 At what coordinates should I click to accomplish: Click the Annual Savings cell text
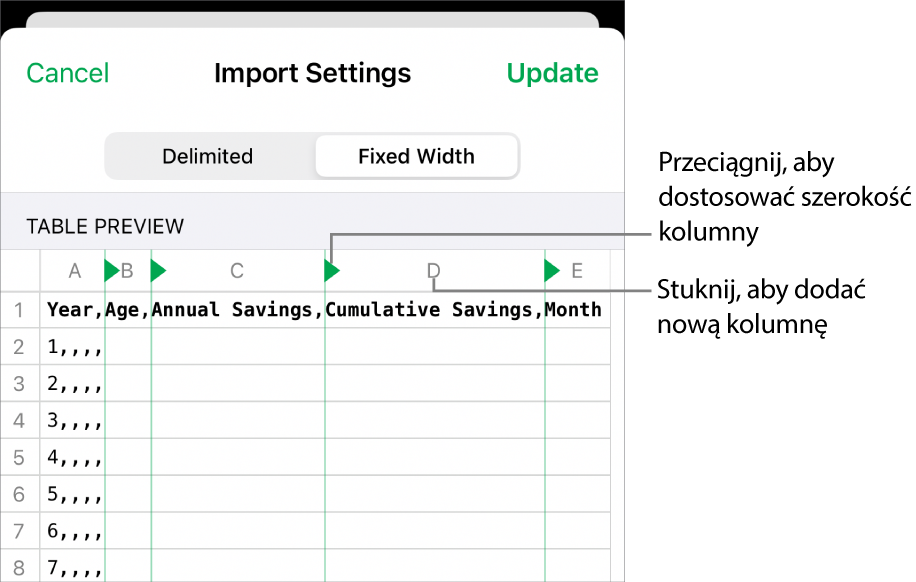click(x=234, y=309)
